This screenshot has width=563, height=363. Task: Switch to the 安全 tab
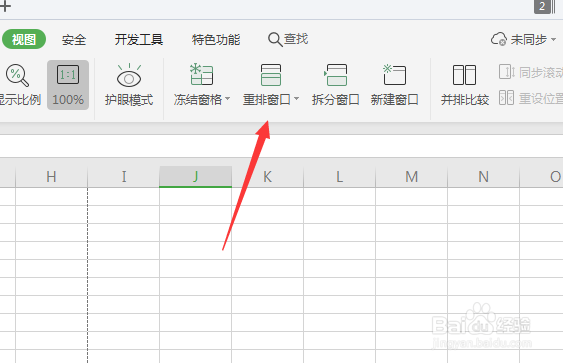[74, 39]
